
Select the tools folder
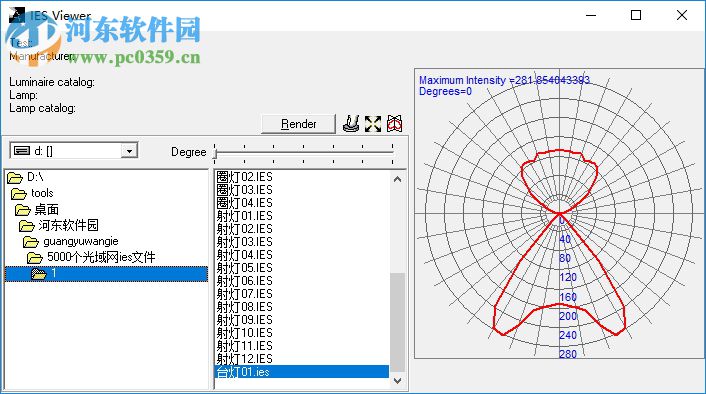click(x=32, y=193)
